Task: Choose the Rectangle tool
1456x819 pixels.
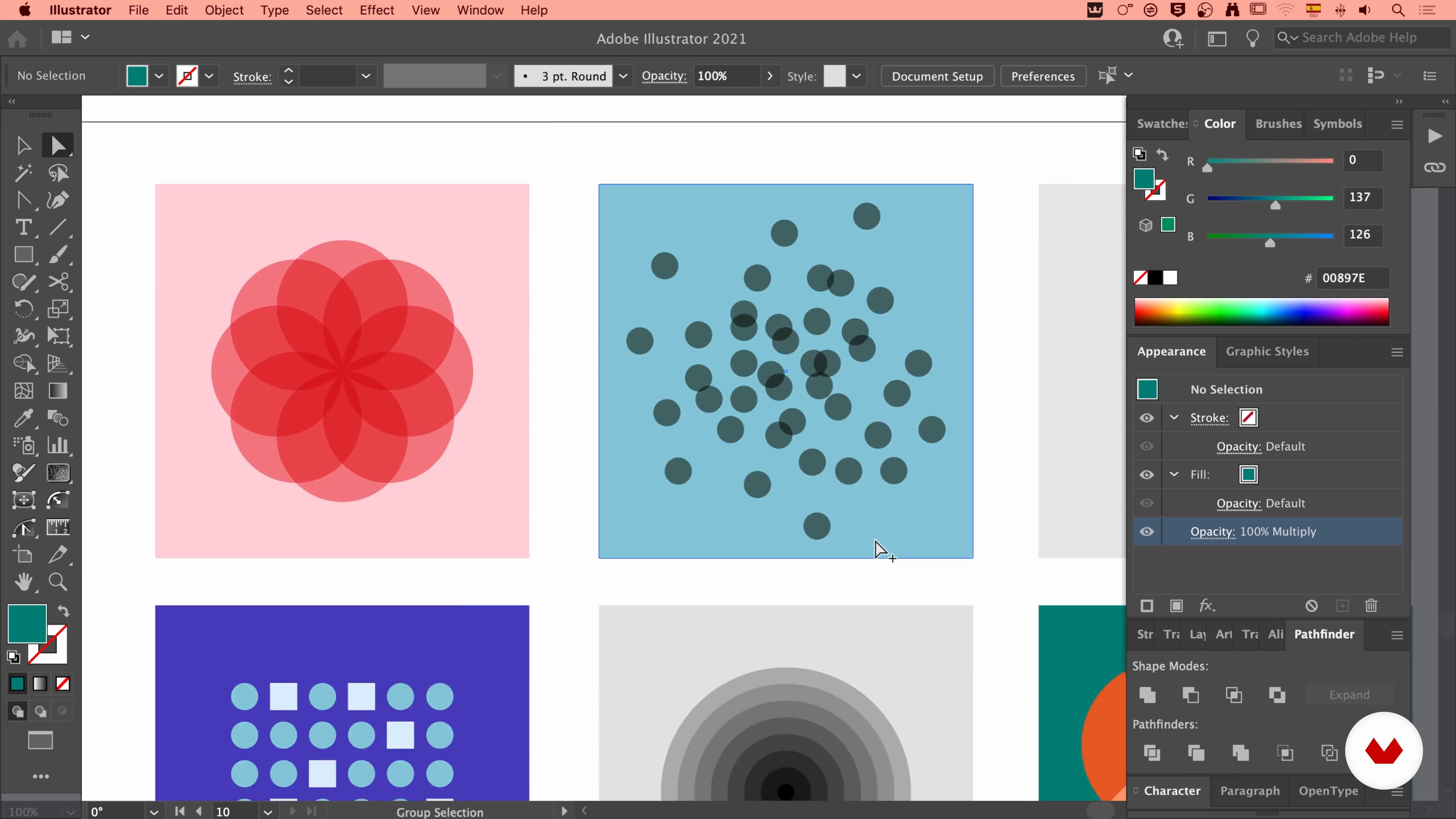Action: (x=23, y=255)
